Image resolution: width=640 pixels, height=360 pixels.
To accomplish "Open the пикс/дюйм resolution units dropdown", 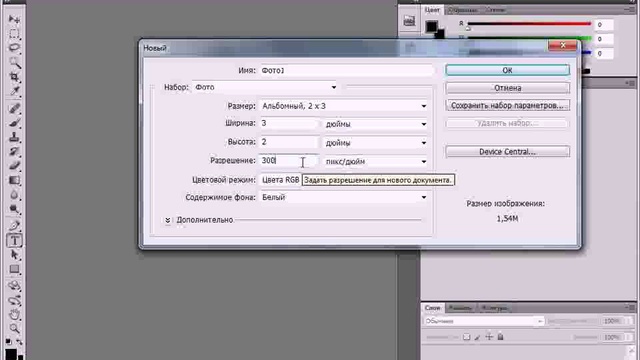I will [x=376, y=162].
